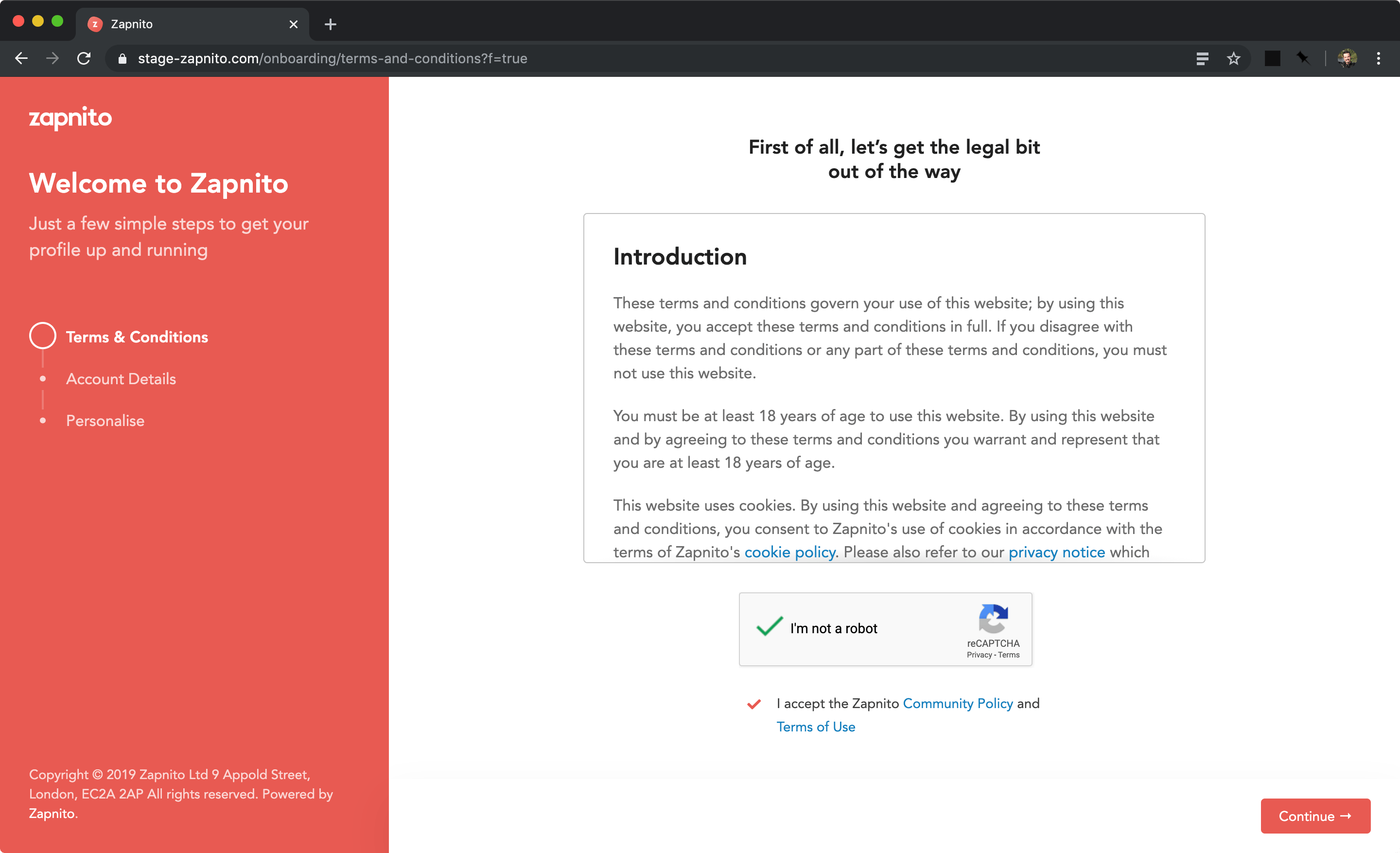The image size is (1400, 853).
Task: Open the cookie policy link
Action: (x=789, y=552)
